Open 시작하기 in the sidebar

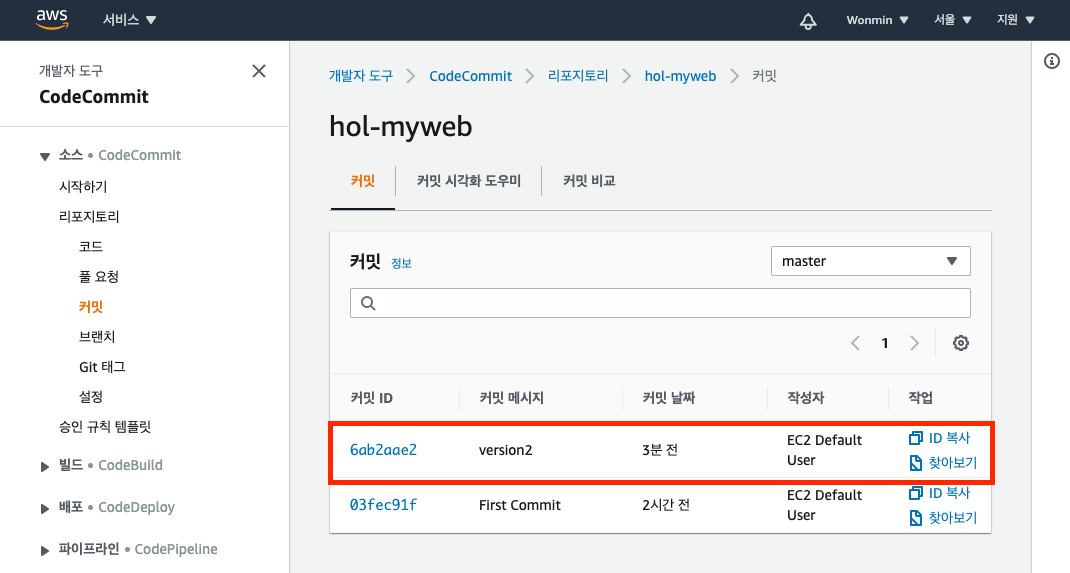(x=83, y=186)
